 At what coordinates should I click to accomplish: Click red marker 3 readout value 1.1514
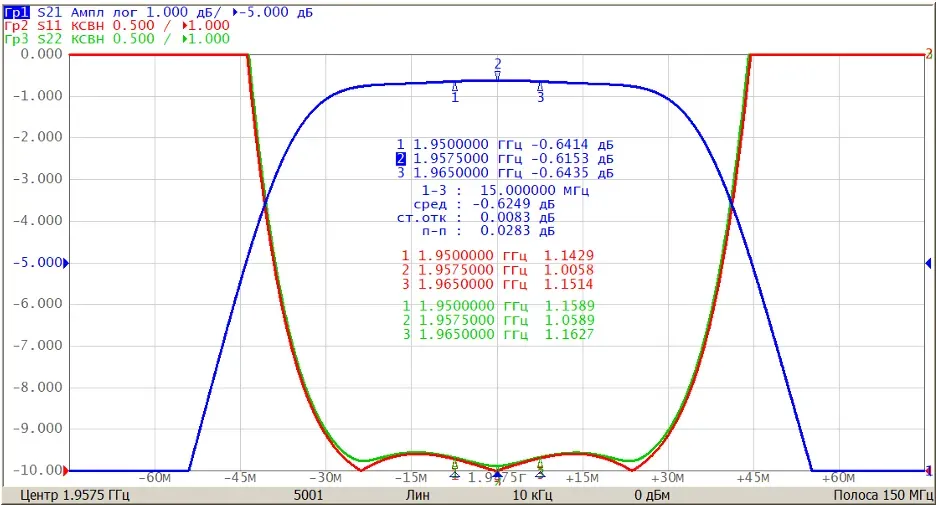point(568,284)
